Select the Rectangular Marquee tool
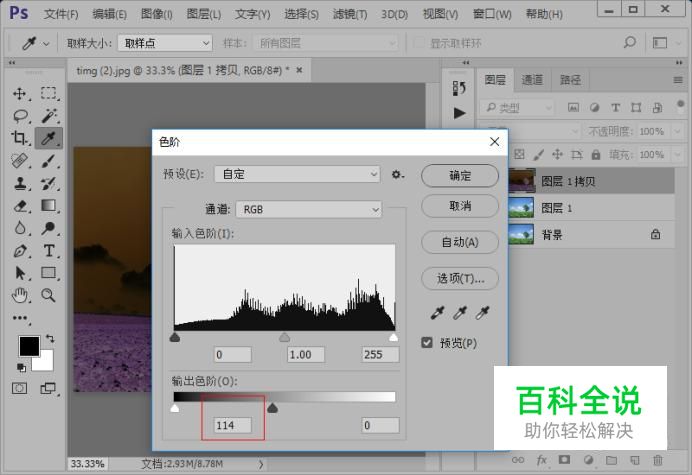 click(x=49, y=93)
